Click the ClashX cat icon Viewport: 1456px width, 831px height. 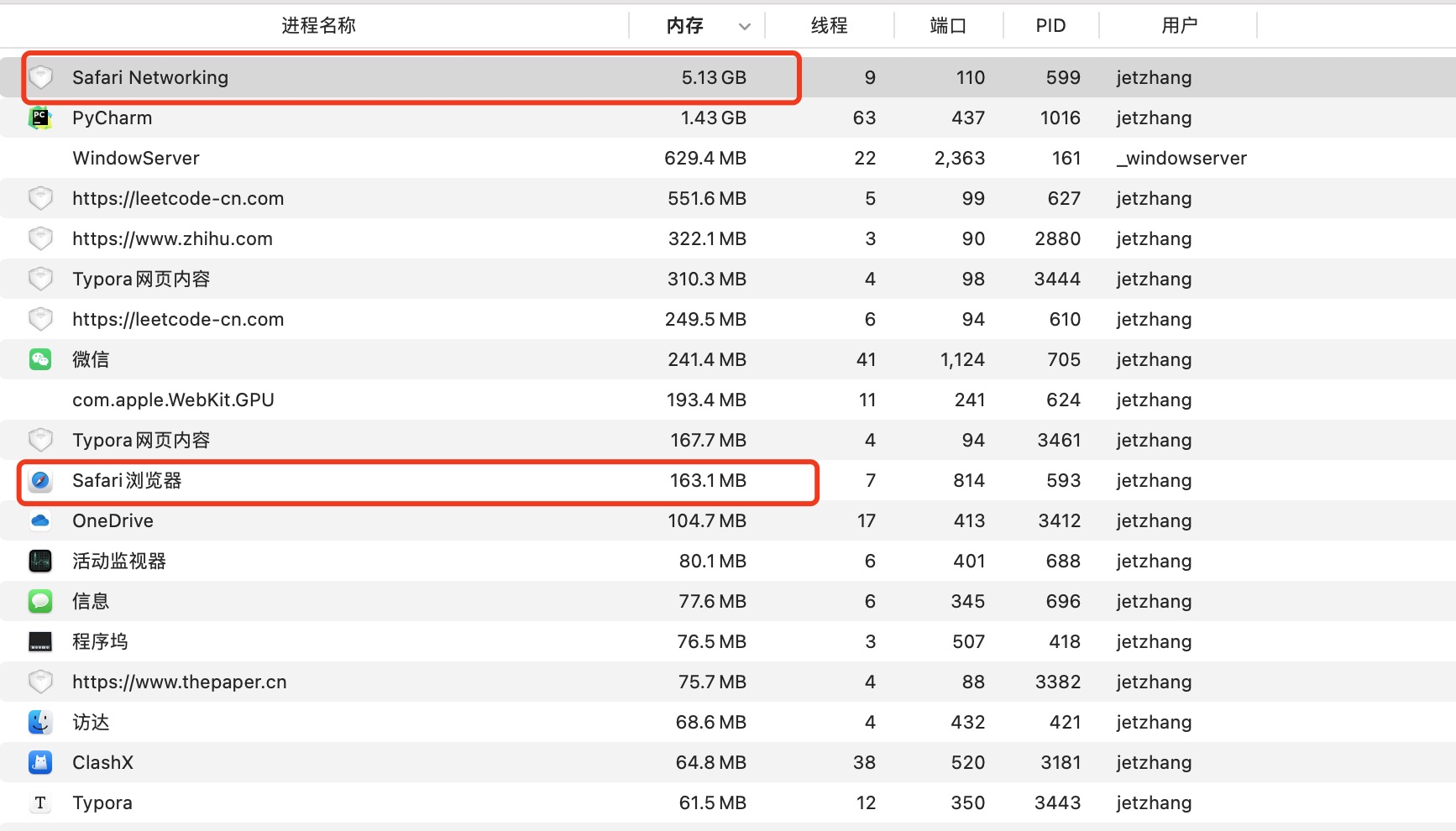pyautogui.click(x=40, y=762)
